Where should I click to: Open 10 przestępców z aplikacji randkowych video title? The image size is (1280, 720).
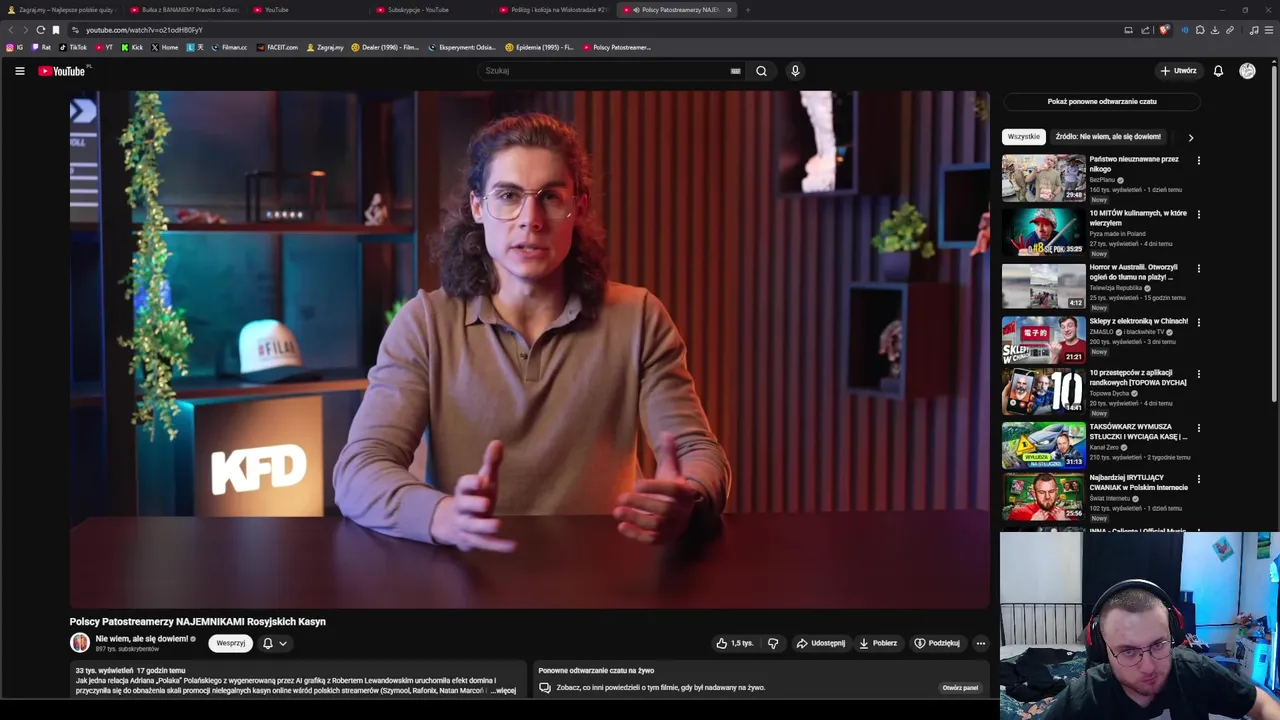point(1138,378)
